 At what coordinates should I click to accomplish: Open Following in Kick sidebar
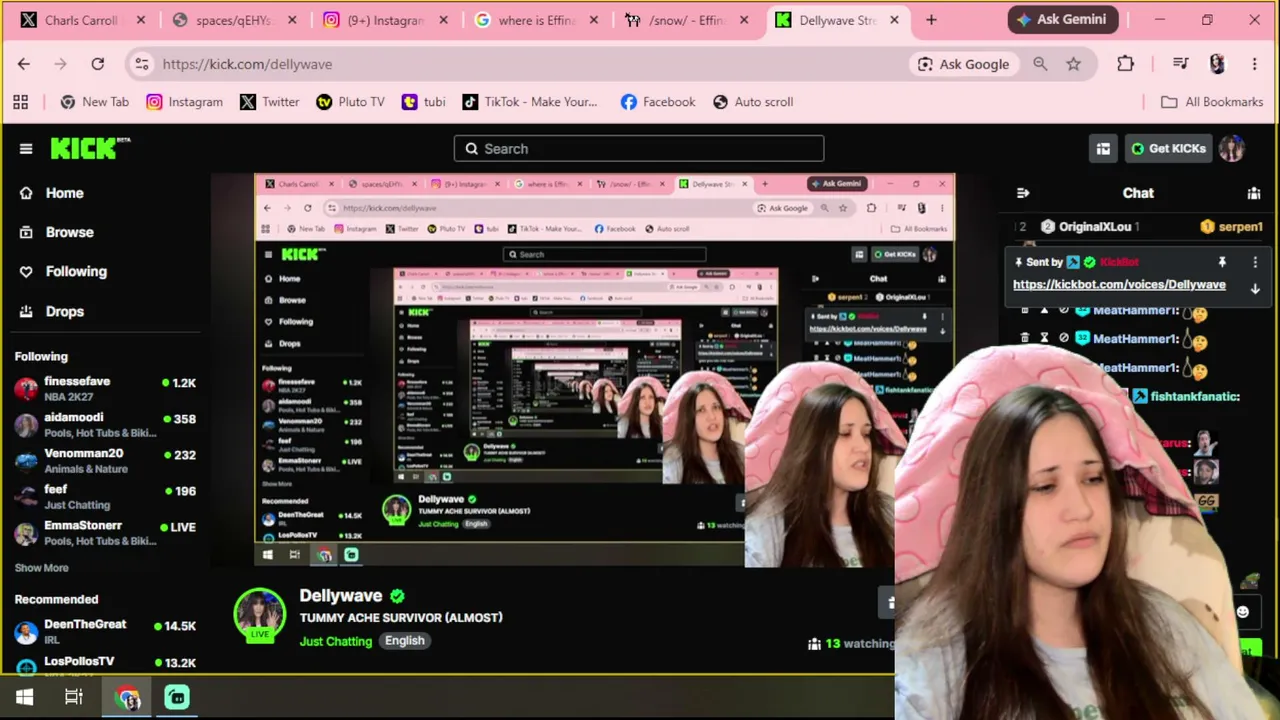[x=76, y=271]
